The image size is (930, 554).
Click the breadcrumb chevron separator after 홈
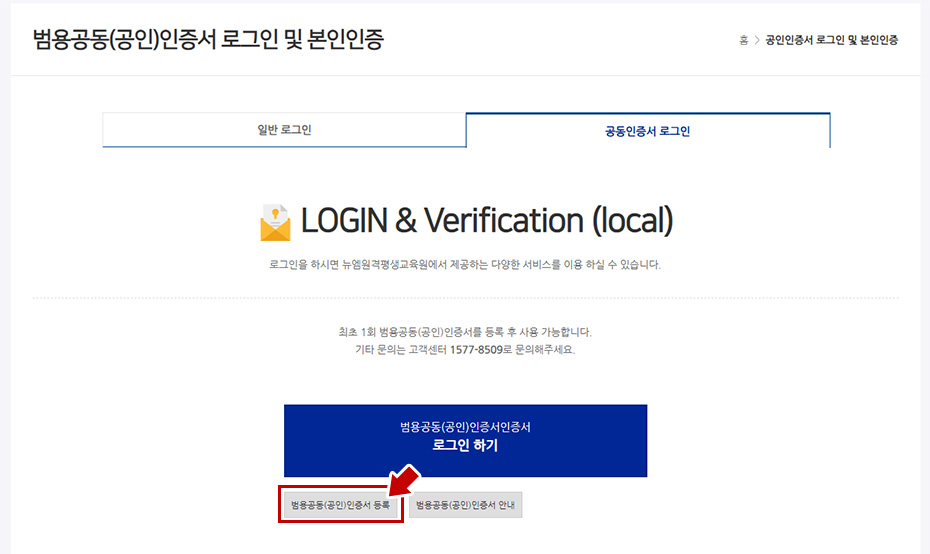pos(756,41)
